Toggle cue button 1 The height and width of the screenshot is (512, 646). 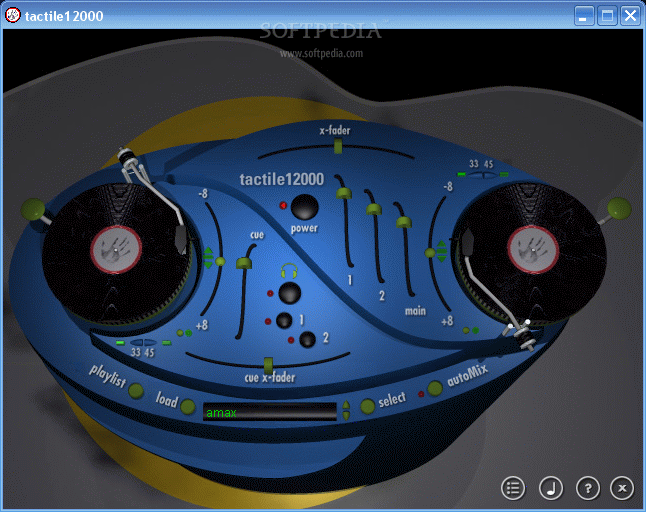pos(284,320)
